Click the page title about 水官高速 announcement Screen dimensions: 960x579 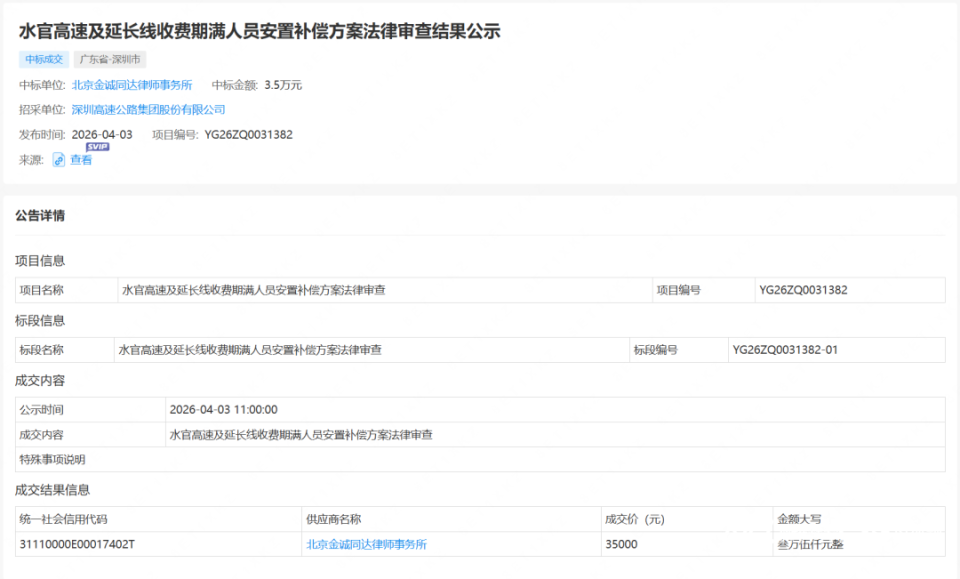[x=260, y=31]
